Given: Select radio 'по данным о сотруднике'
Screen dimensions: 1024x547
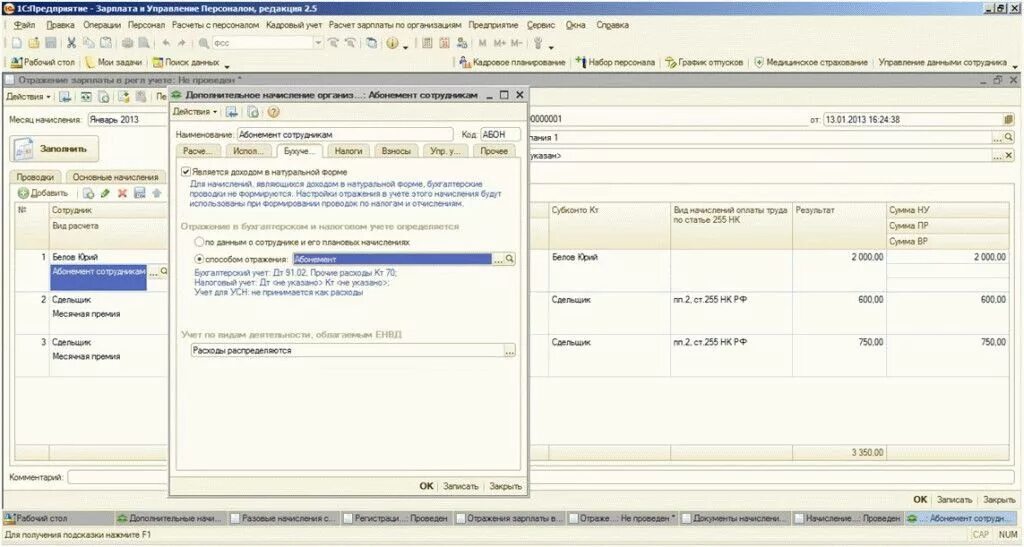Looking at the screenshot, I should [199, 242].
